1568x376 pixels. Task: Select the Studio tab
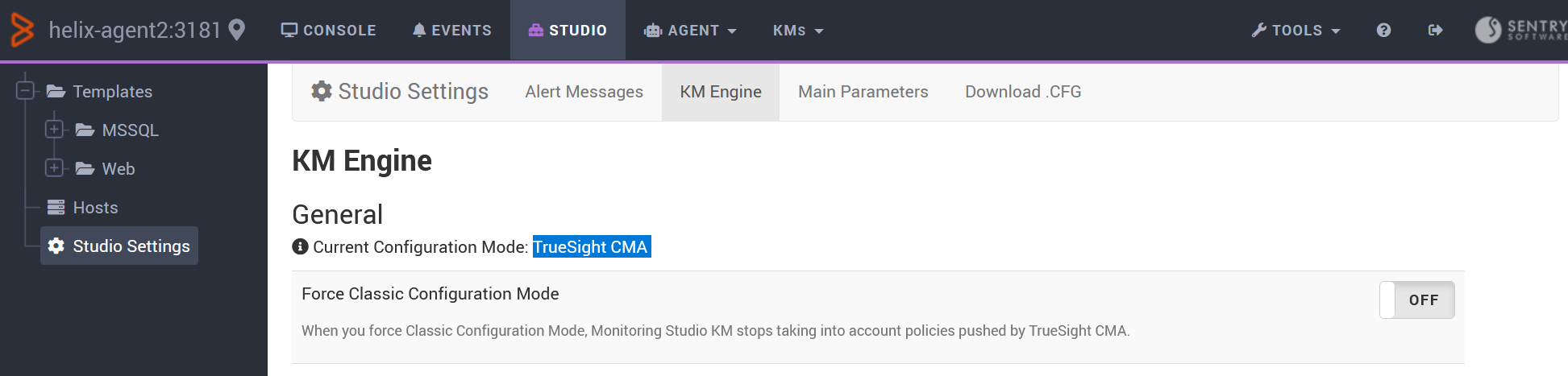[x=568, y=31]
